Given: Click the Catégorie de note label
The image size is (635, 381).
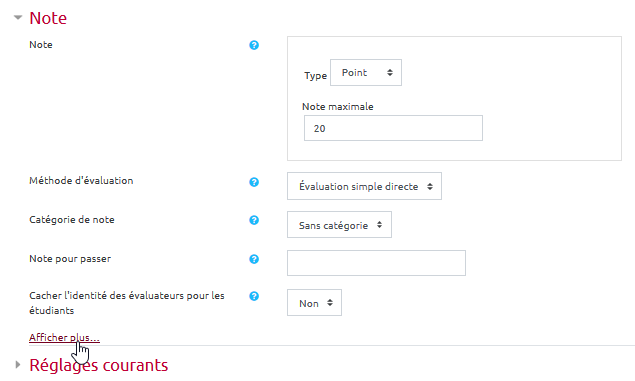Looking at the screenshot, I should (72, 220).
